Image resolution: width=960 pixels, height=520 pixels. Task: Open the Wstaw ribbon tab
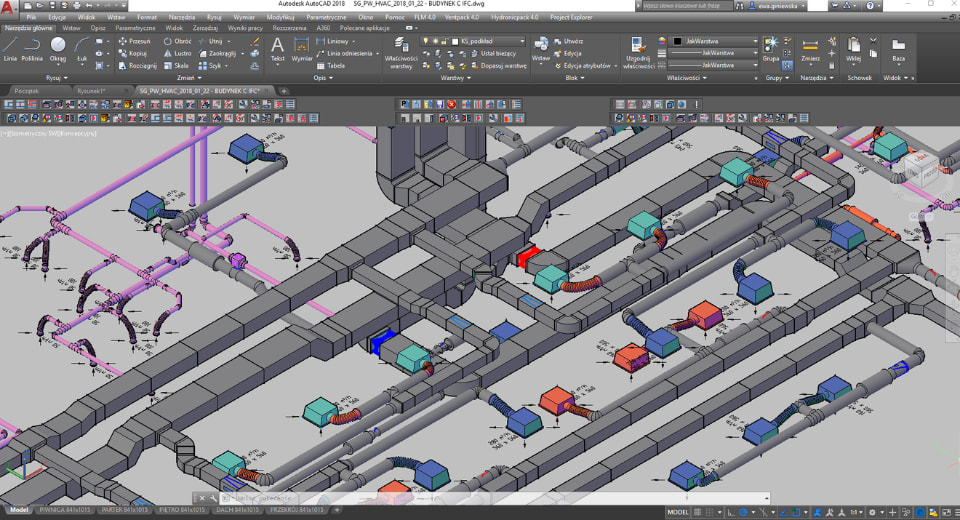point(71,28)
